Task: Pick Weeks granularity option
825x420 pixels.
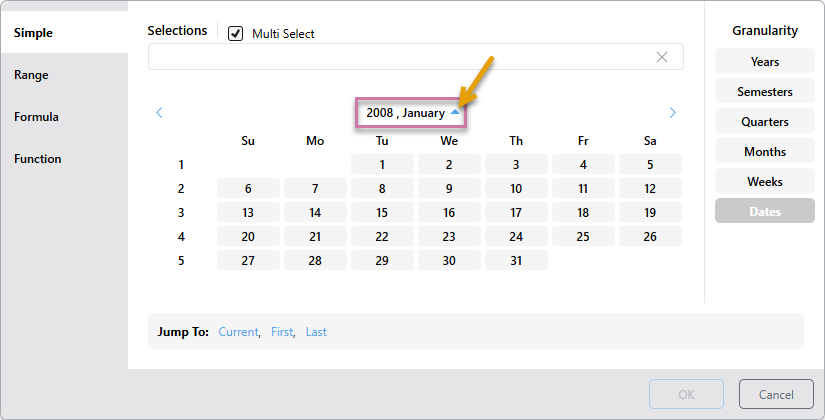Action: pos(764,182)
